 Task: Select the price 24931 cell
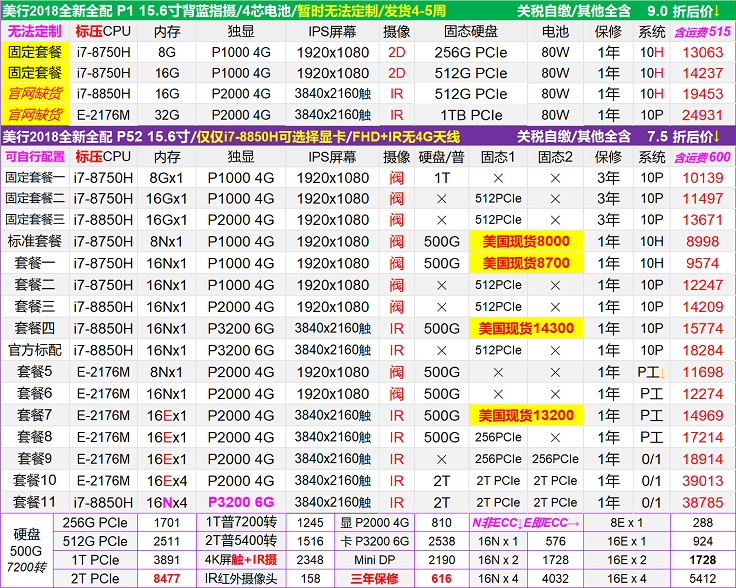(702, 115)
